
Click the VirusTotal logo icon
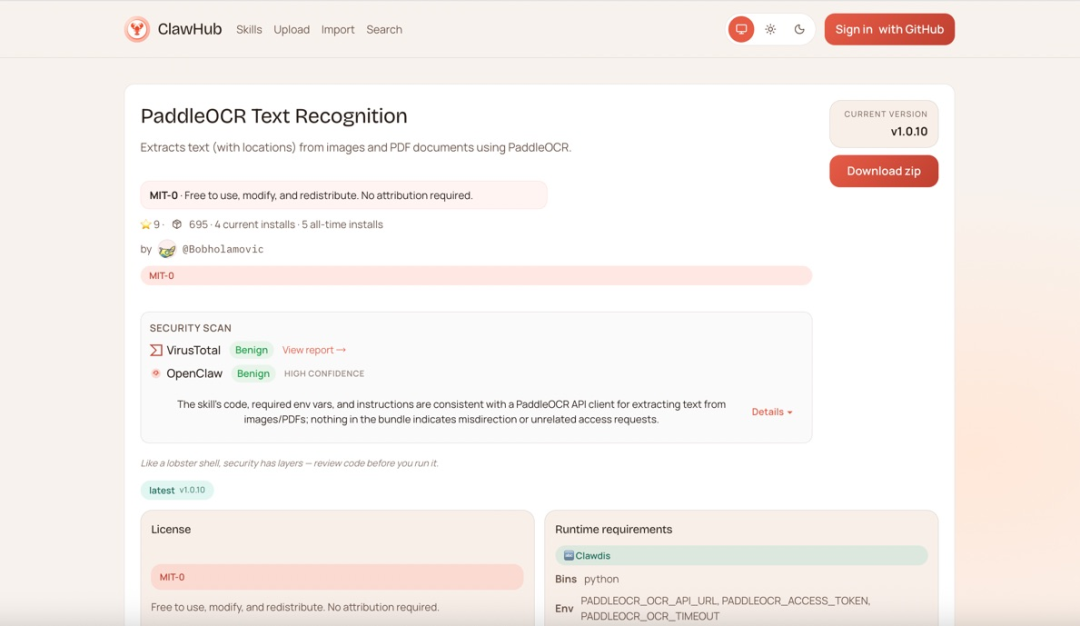click(x=156, y=350)
